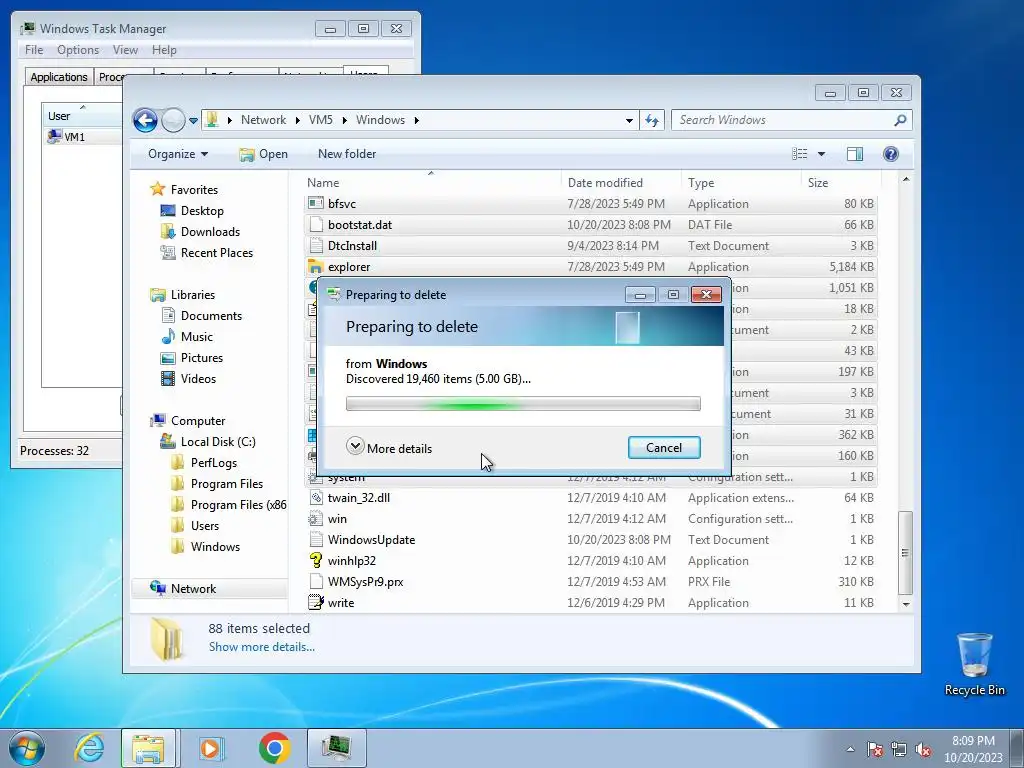This screenshot has width=1024, height=768.
Task: Open View menu in Task Manager
Action: (125, 50)
